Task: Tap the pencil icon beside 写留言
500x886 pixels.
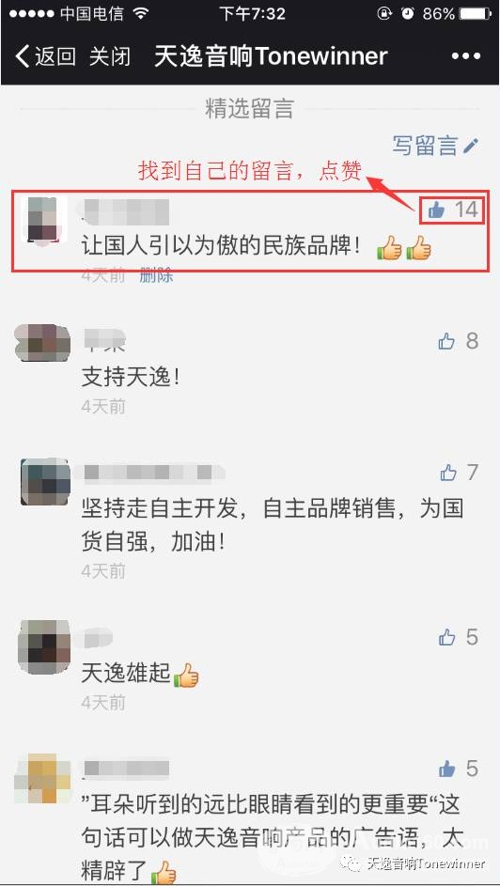Action: tap(470, 146)
